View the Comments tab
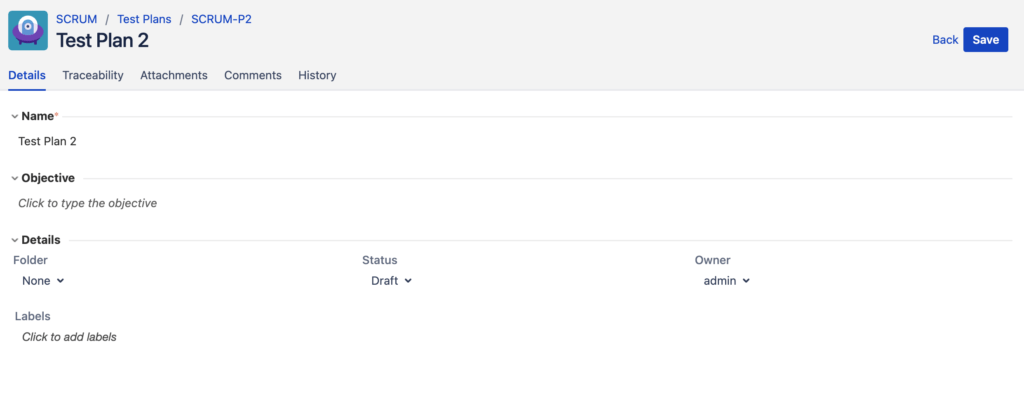The width and height of the screenshot is (1024, 411). 253,75
